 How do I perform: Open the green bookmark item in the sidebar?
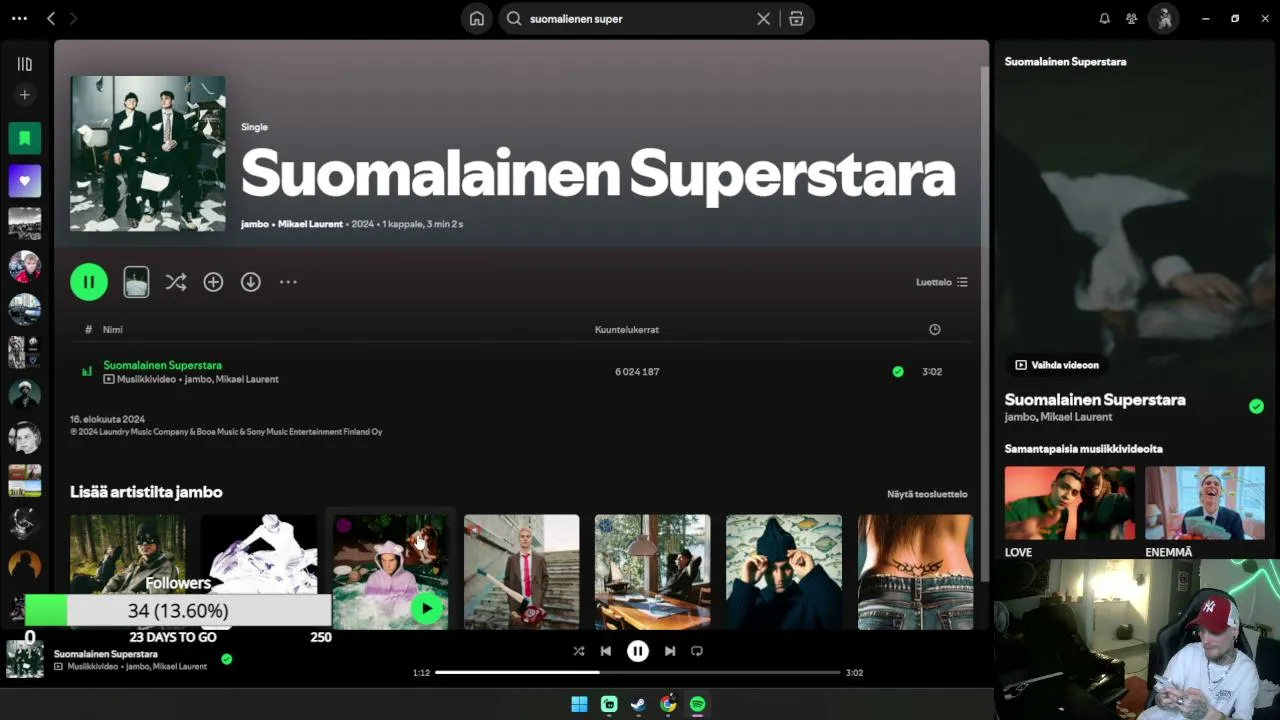tap(25, 138)
